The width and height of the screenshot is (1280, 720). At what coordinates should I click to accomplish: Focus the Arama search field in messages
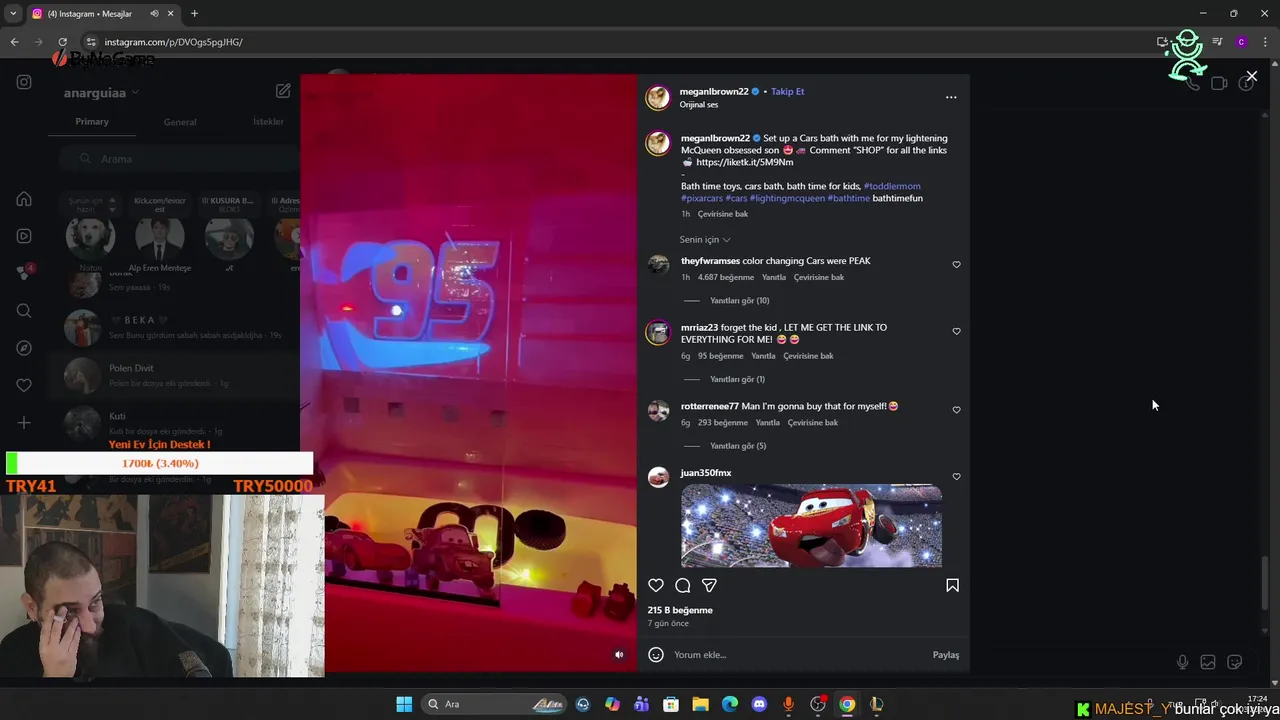tap(180, 159)
